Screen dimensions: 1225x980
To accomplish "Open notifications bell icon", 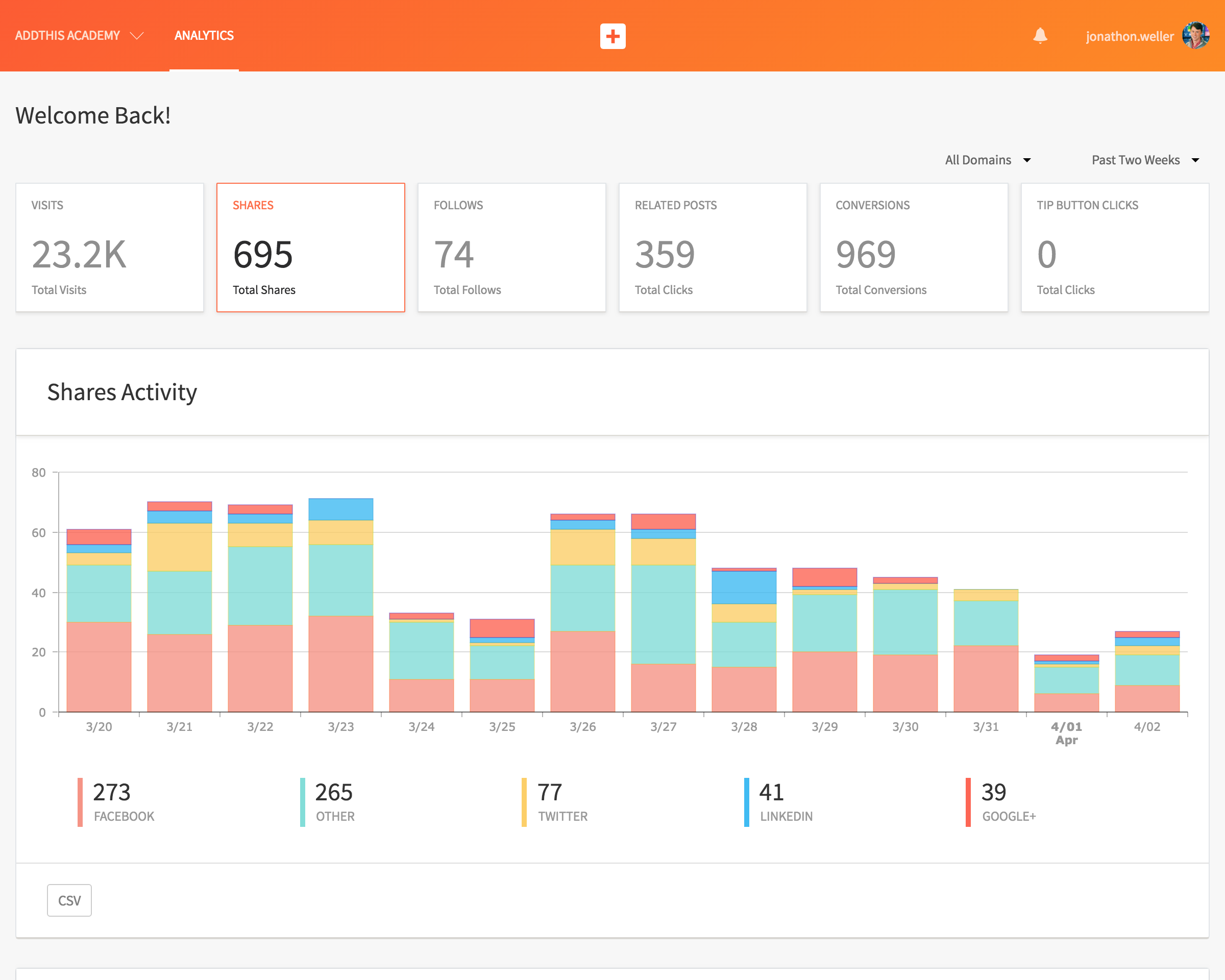I will [x=1040, y=36].
